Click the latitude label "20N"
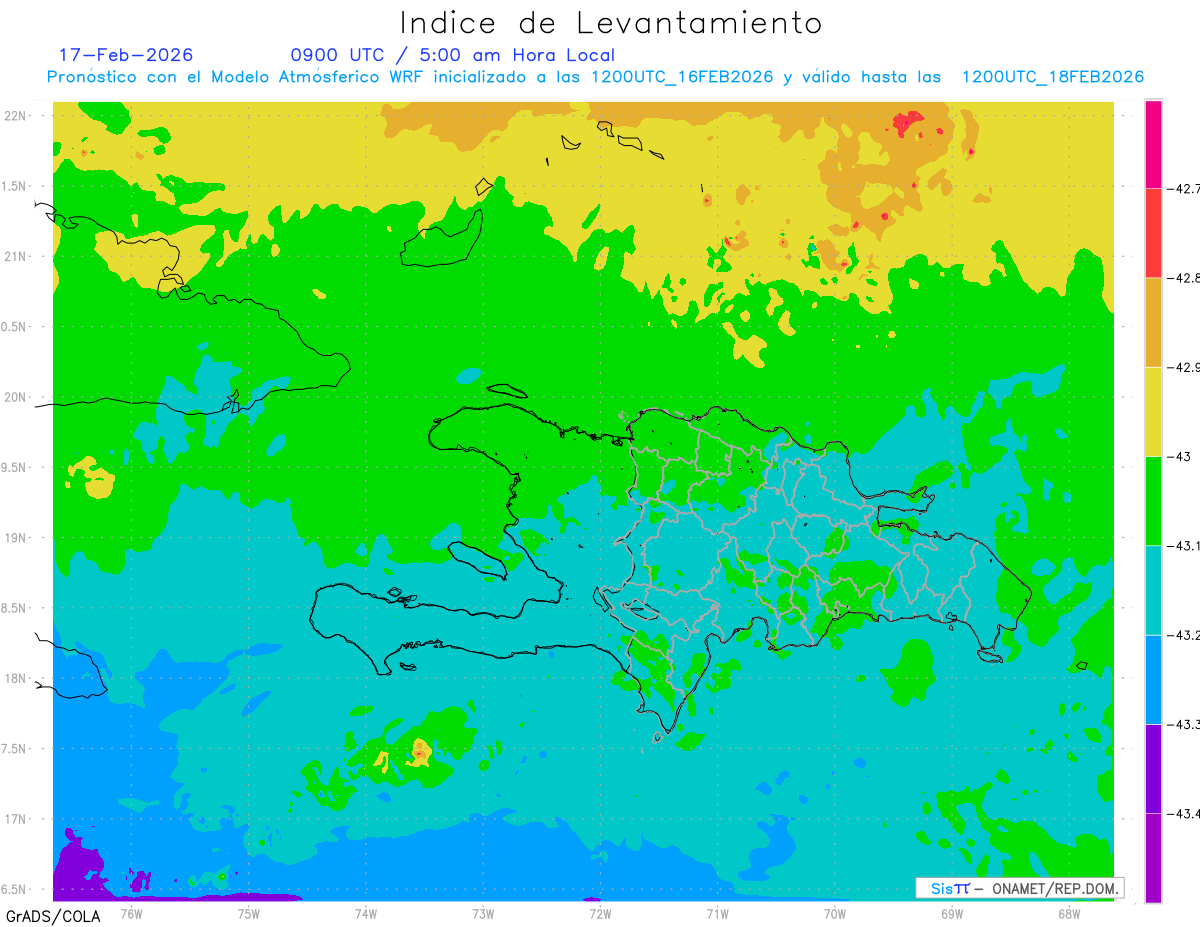This screenshot has width=1200, height=927. tap(17, 397)
